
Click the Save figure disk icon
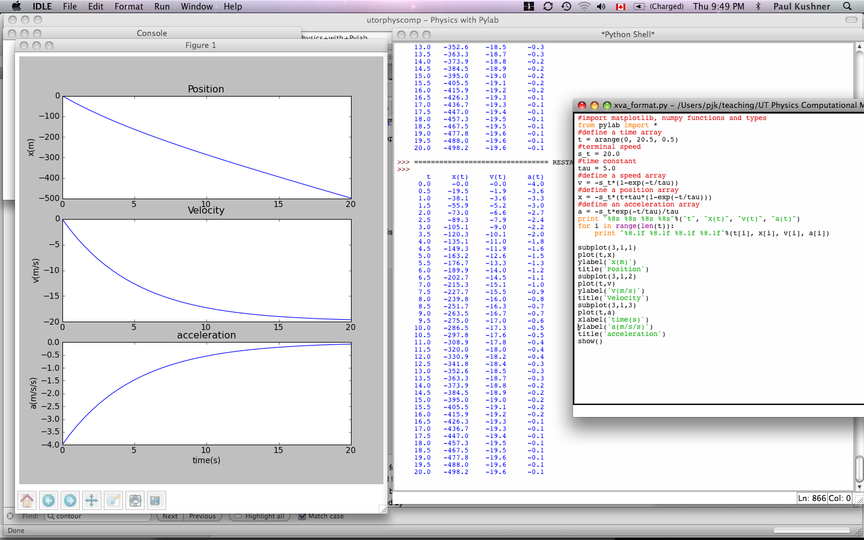point(155,500)
